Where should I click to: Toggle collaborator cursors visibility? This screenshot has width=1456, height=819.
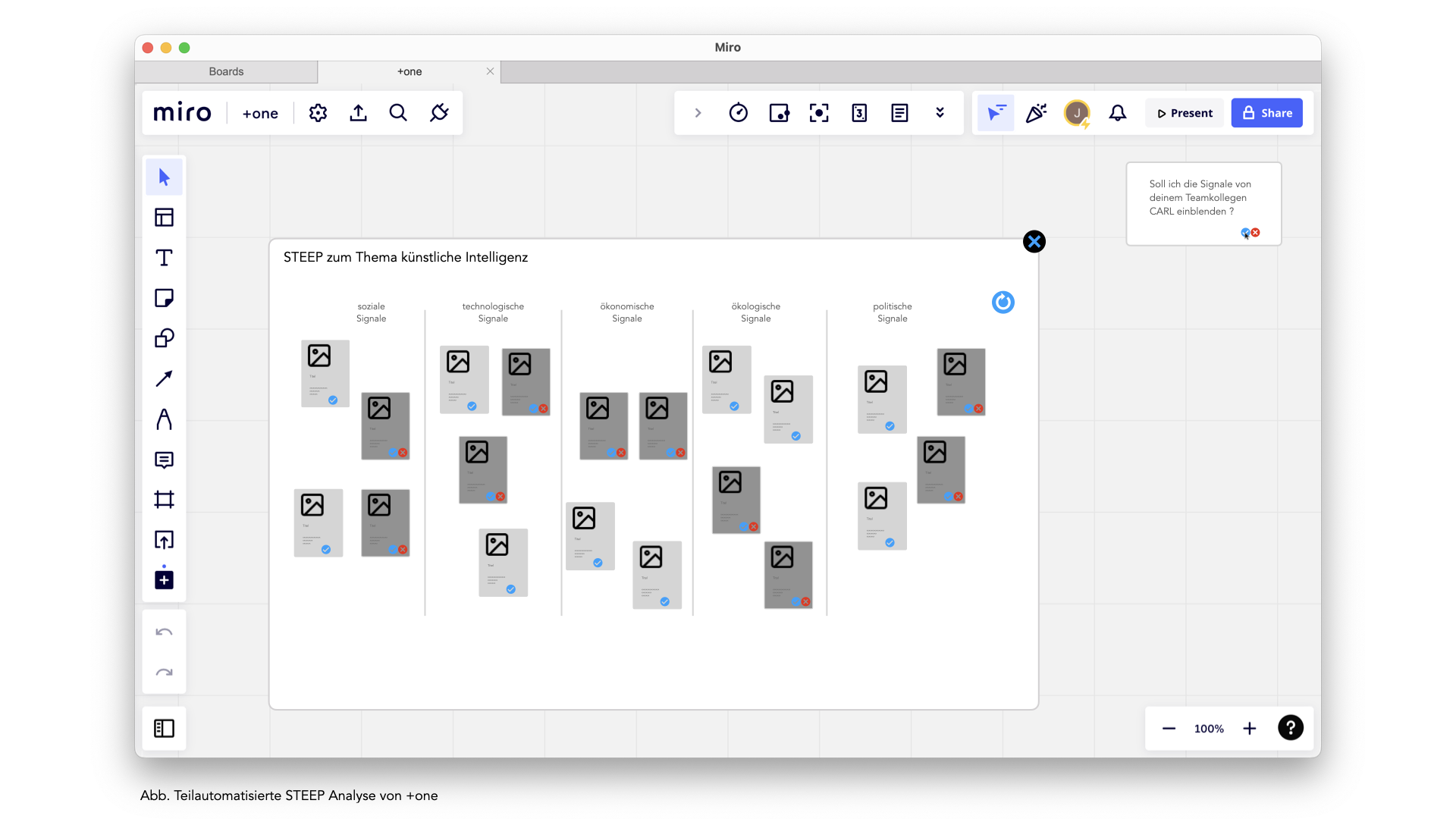(x=995, y=113)
